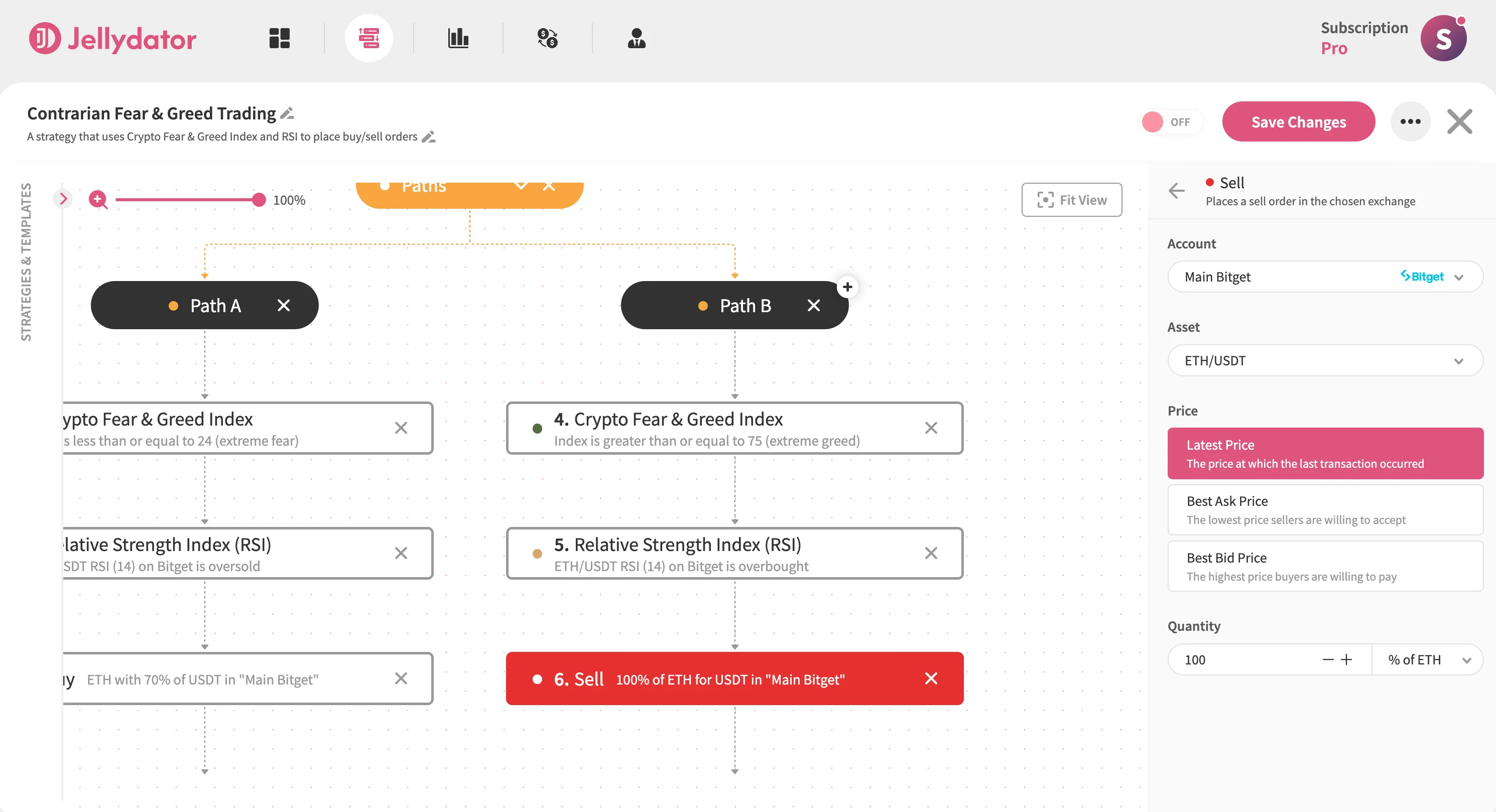The width and height of the screenshot is (1496, 812).
Task: Open the more options ellipsis menu
Action: click(1410, 121)
